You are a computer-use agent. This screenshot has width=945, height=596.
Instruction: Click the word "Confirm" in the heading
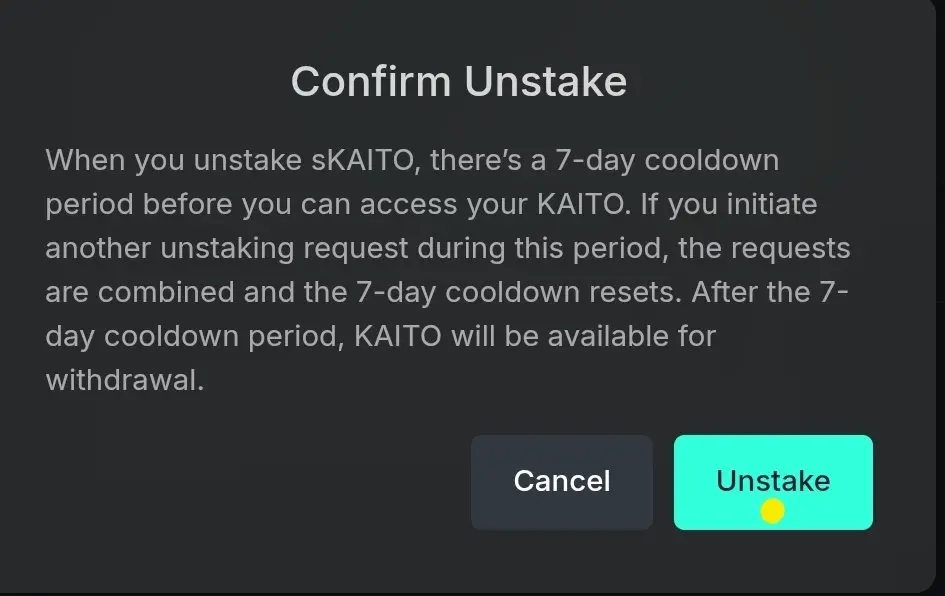click(x=371, y=81)
